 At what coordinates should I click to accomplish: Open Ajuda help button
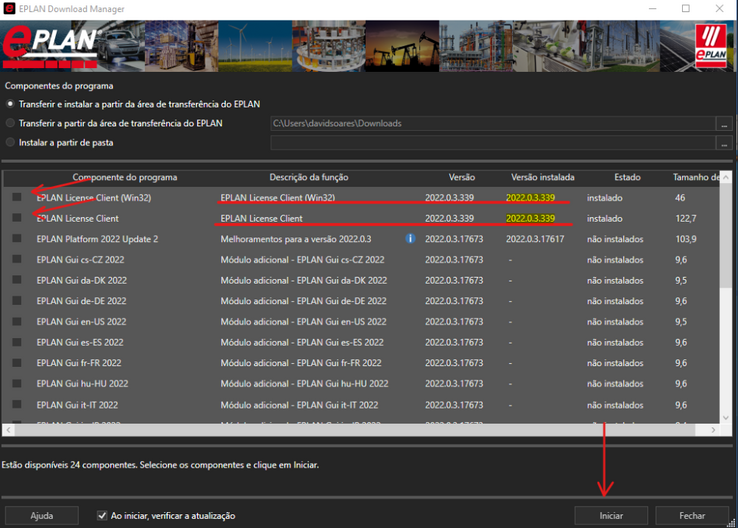tap(41, 515)
